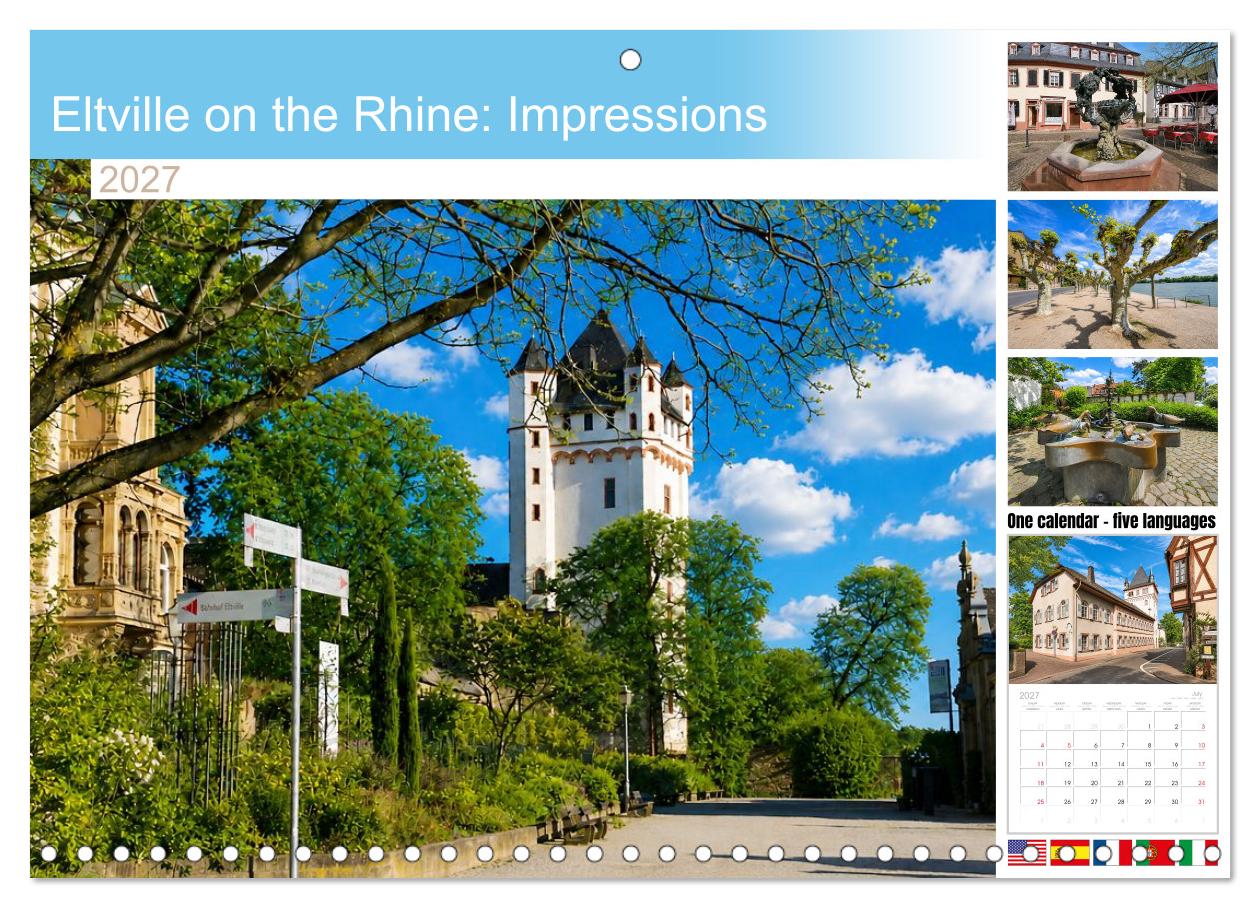The height and width of the screenshot is (908, 1260).
Task: Click the Portugal flag icon
Action: (x=1155, y=852)
